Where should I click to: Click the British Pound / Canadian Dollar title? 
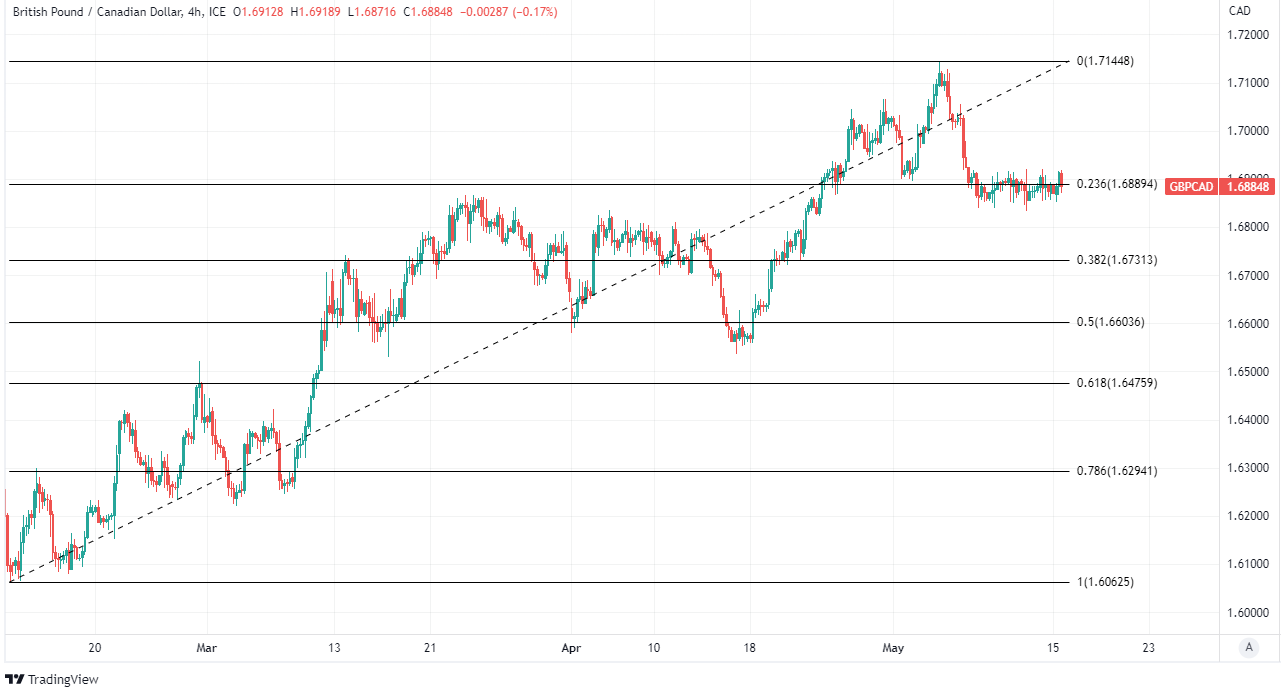96,12
